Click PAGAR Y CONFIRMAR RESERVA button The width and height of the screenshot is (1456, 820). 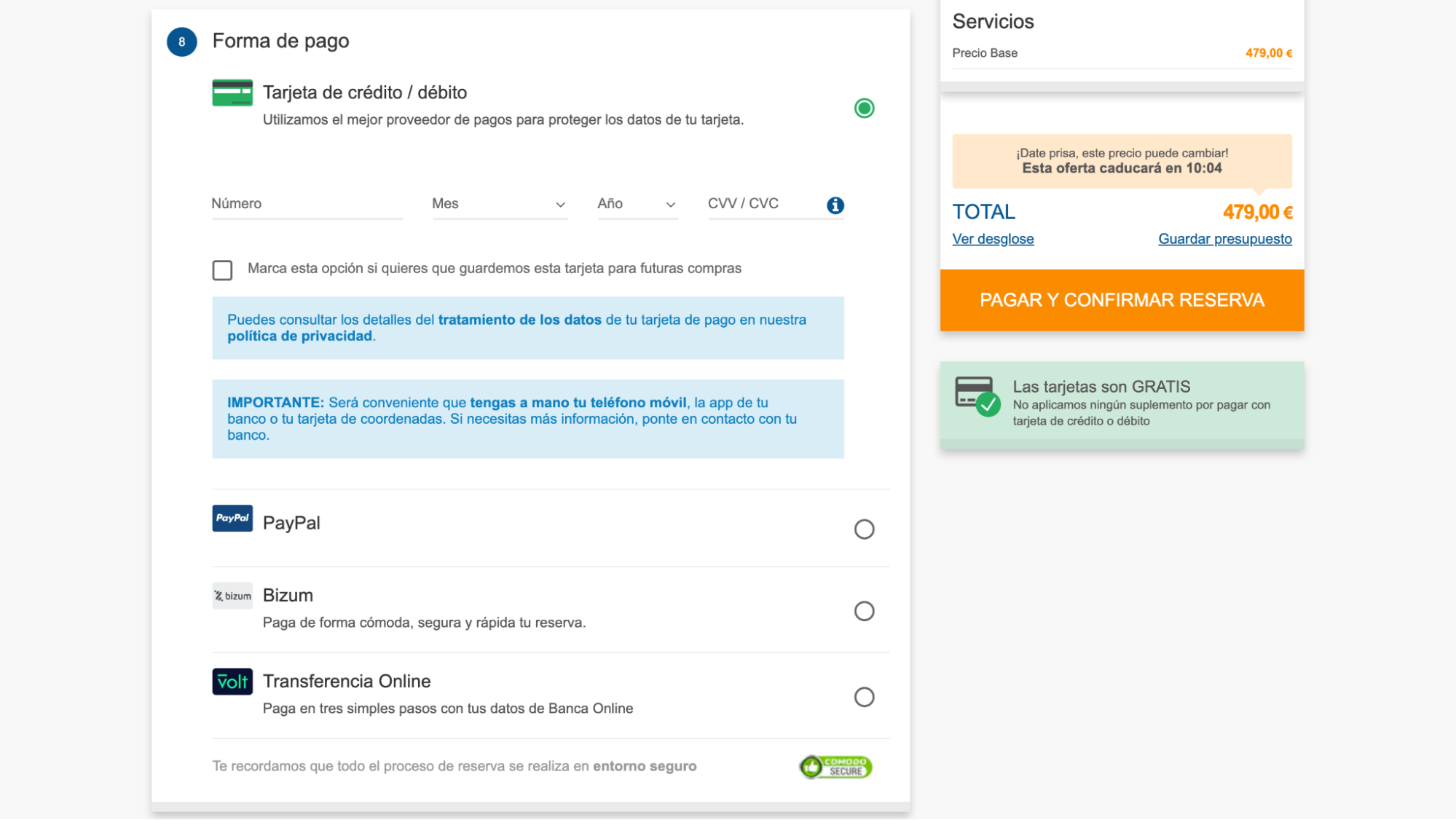pos(1122,300)
